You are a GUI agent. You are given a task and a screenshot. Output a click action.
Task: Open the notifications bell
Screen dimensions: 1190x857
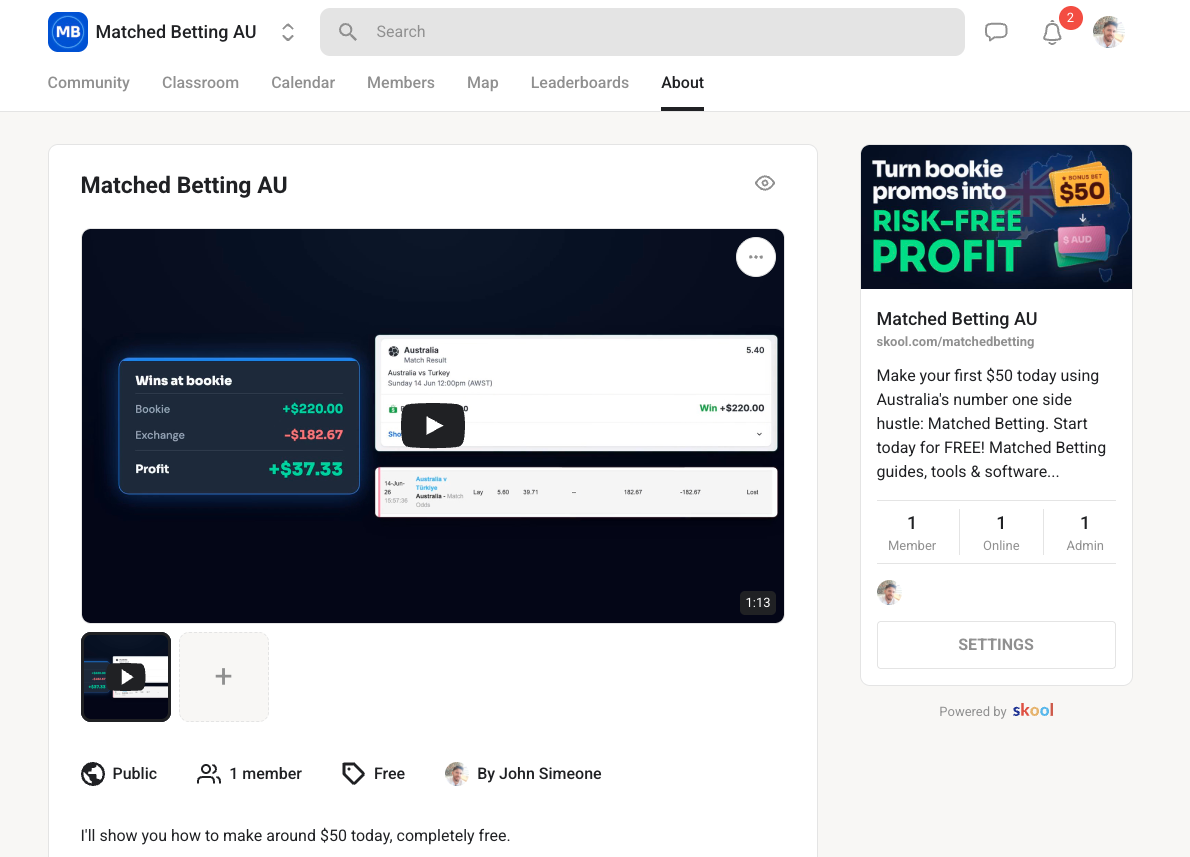[1052, 33]
